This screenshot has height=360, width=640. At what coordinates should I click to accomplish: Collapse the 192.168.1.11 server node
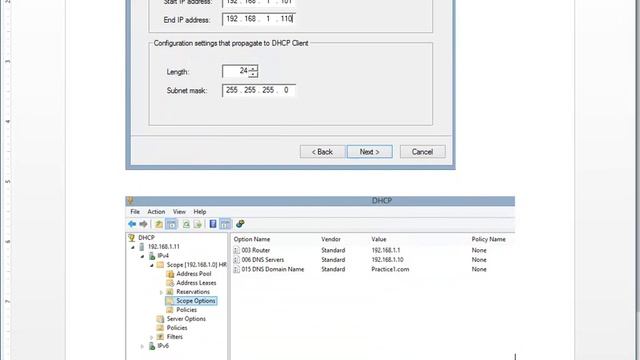(x=133, y=247)
